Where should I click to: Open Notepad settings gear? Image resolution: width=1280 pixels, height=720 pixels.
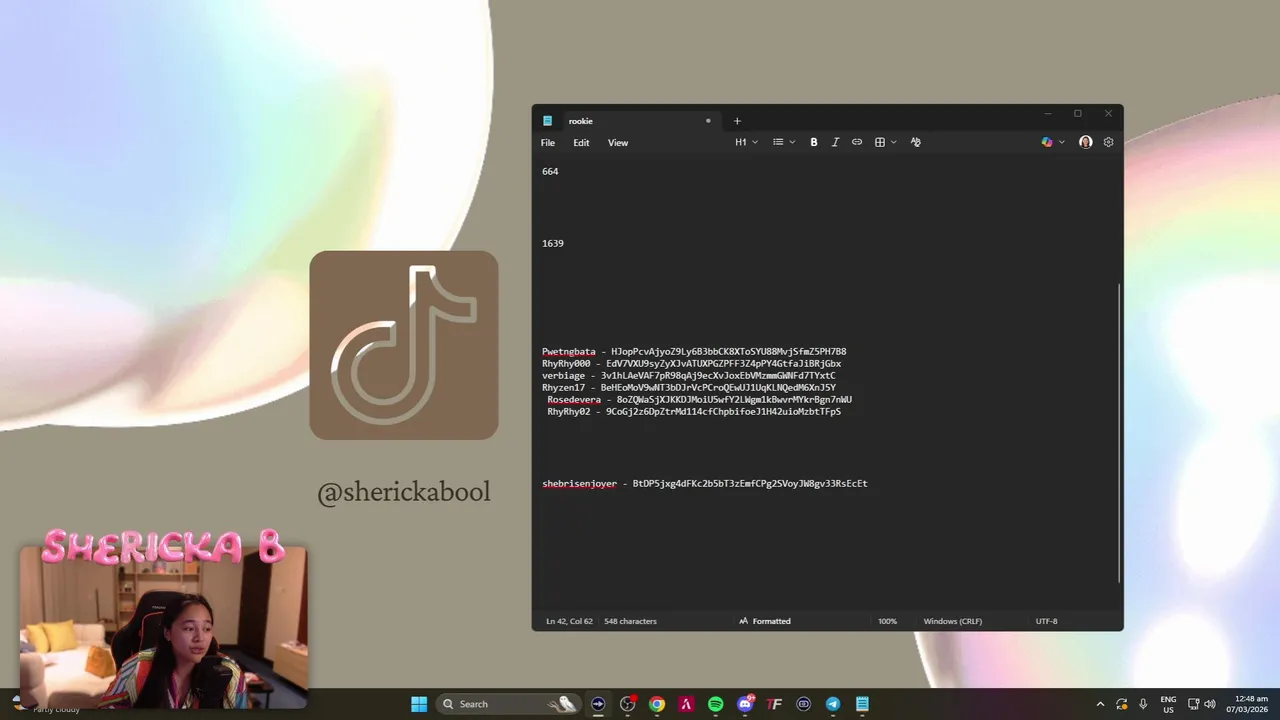pyautogui.click(x=1108, y=142)
